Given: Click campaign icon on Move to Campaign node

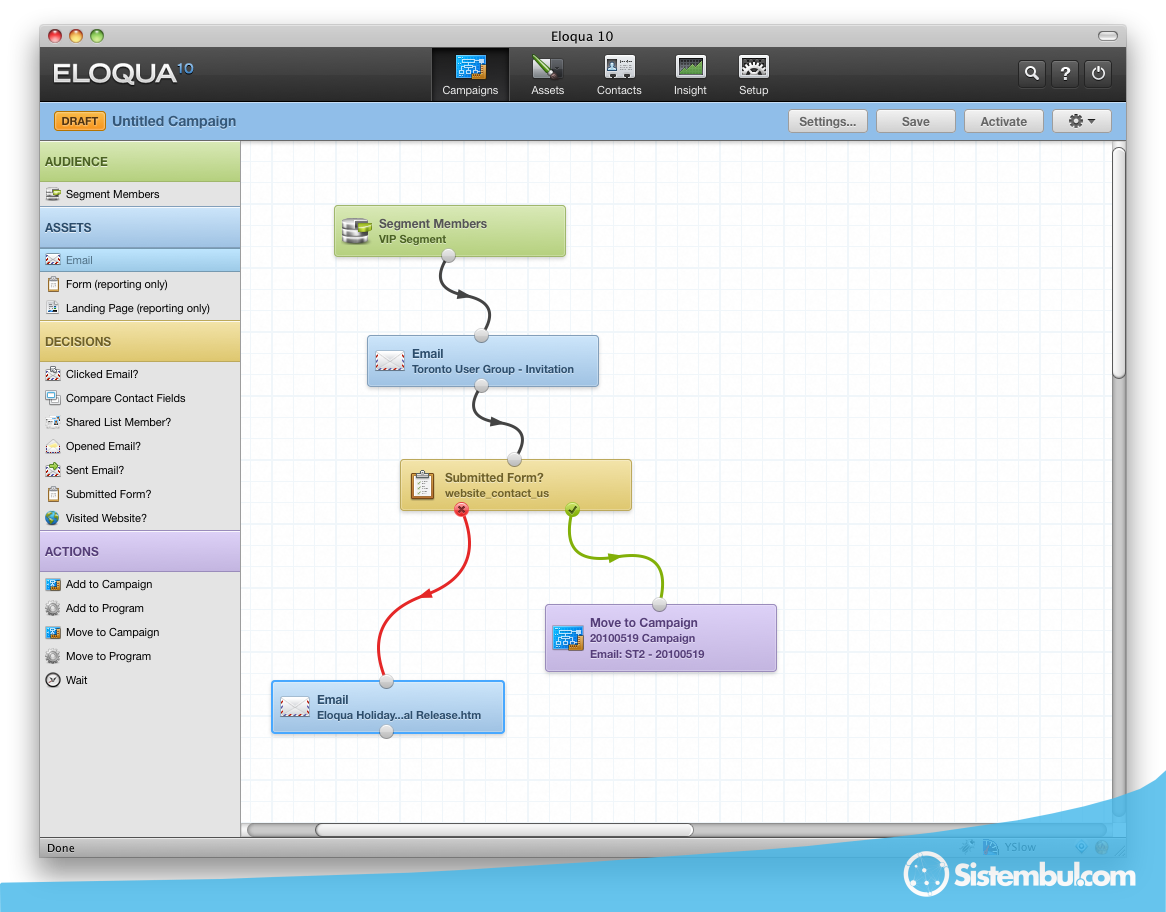Looking at the screenshot, I should click(568, 638).
